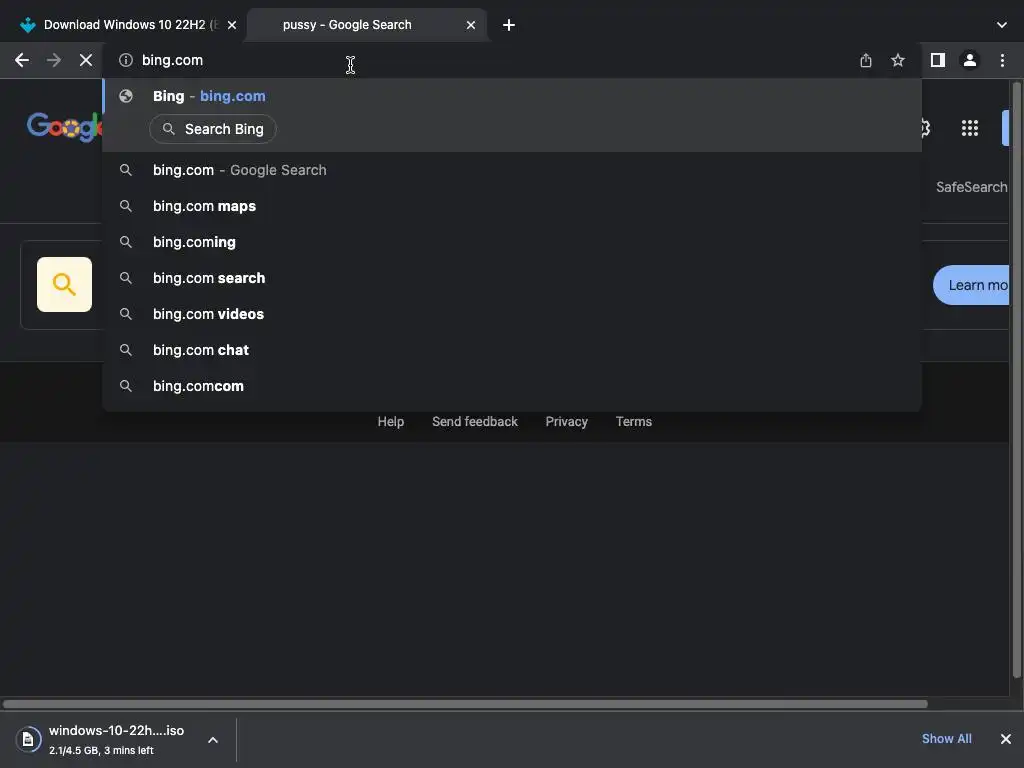This screenshot has height=768, width=1024.
Task: Open SafeSearch settings link
Action: click(x=972, y=187)
